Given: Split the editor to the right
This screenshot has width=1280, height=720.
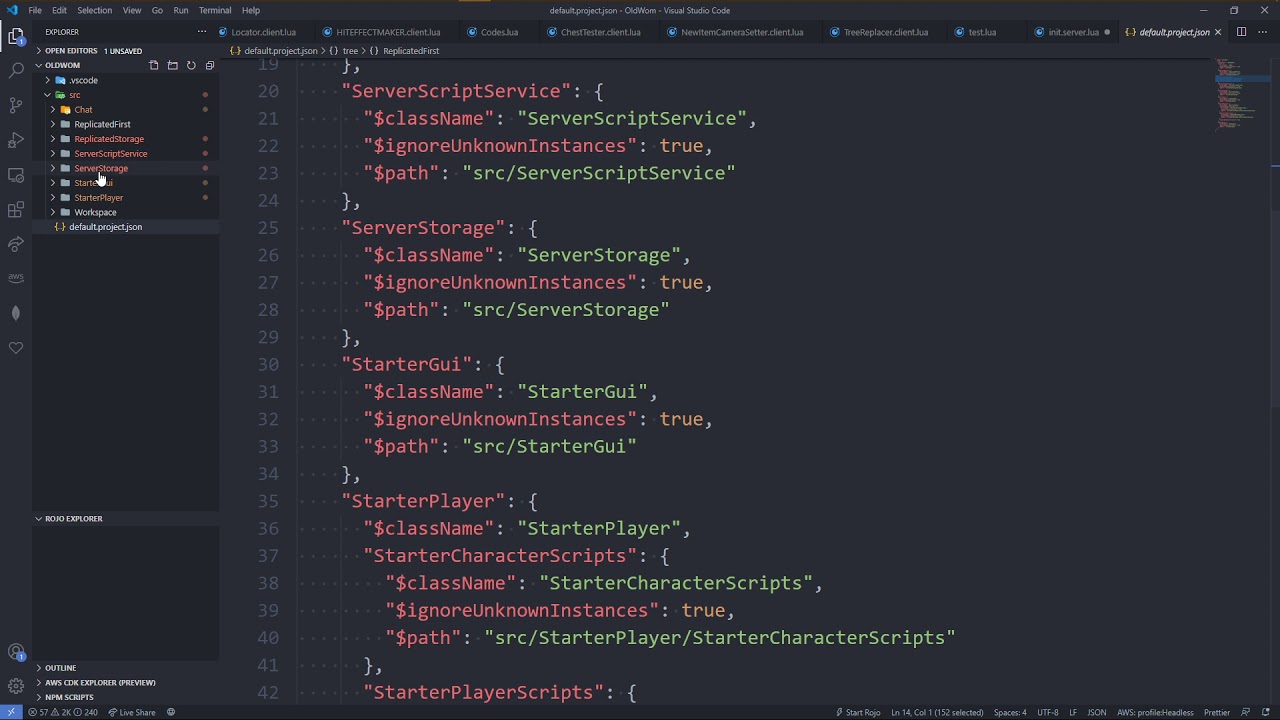Looking at the screenshot, I should [1241, 32].
